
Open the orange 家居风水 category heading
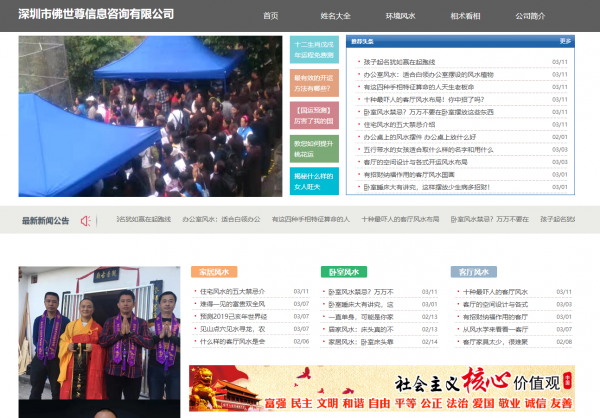pos(214,271)
